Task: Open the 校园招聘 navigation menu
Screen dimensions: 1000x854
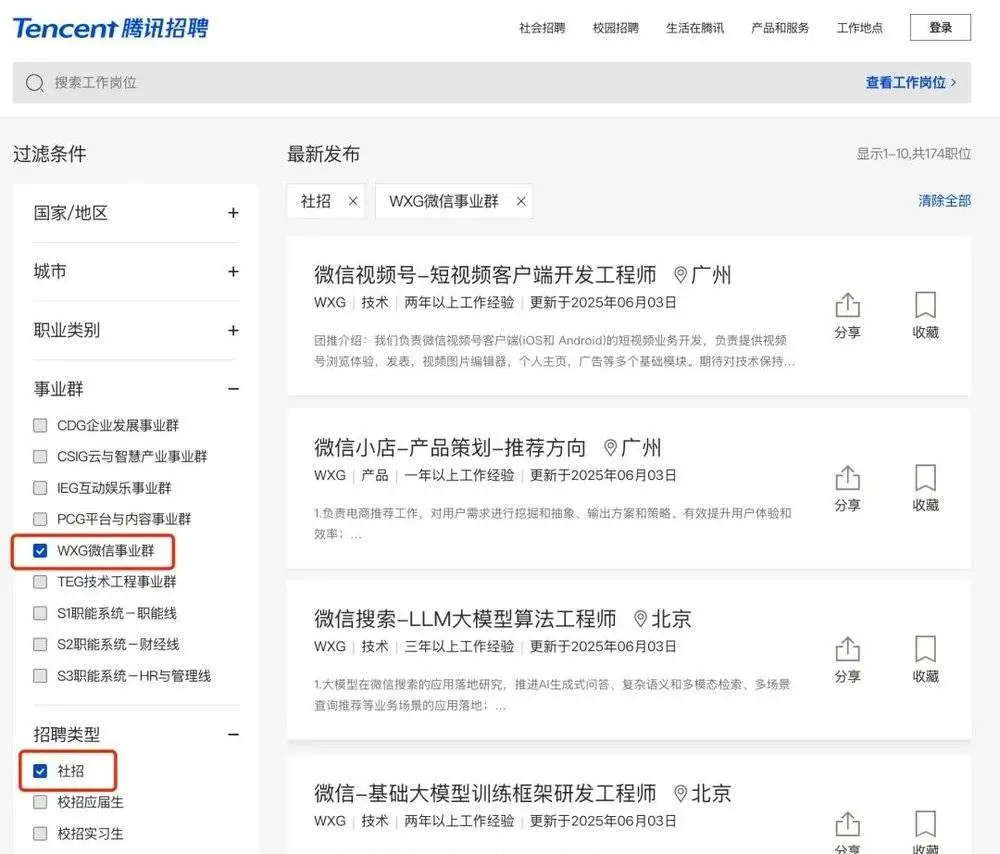Action: pos(615,28)
